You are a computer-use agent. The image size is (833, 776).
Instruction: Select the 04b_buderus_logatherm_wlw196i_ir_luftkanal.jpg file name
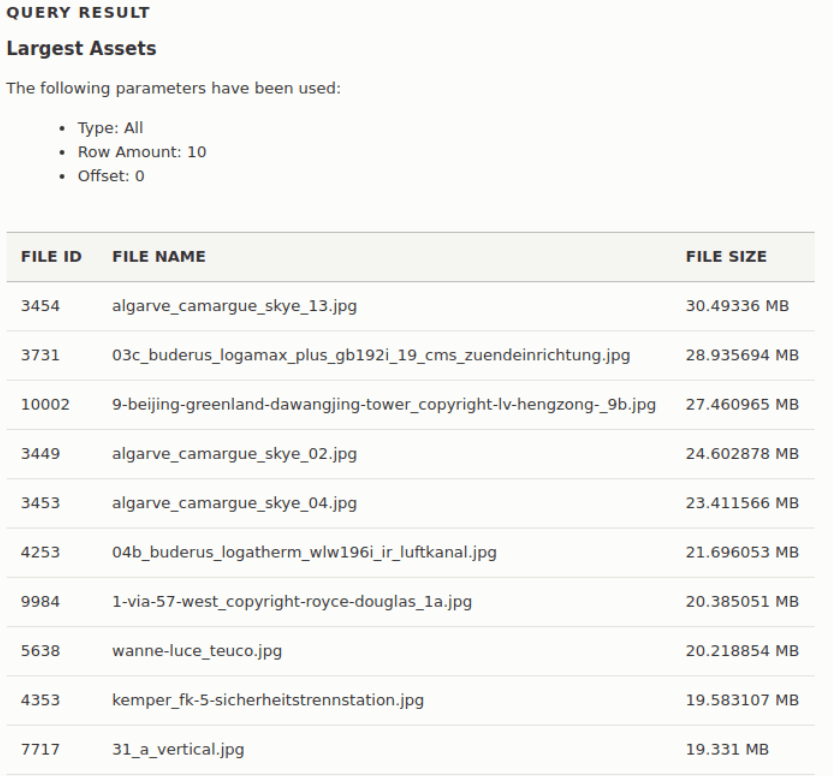304,552
